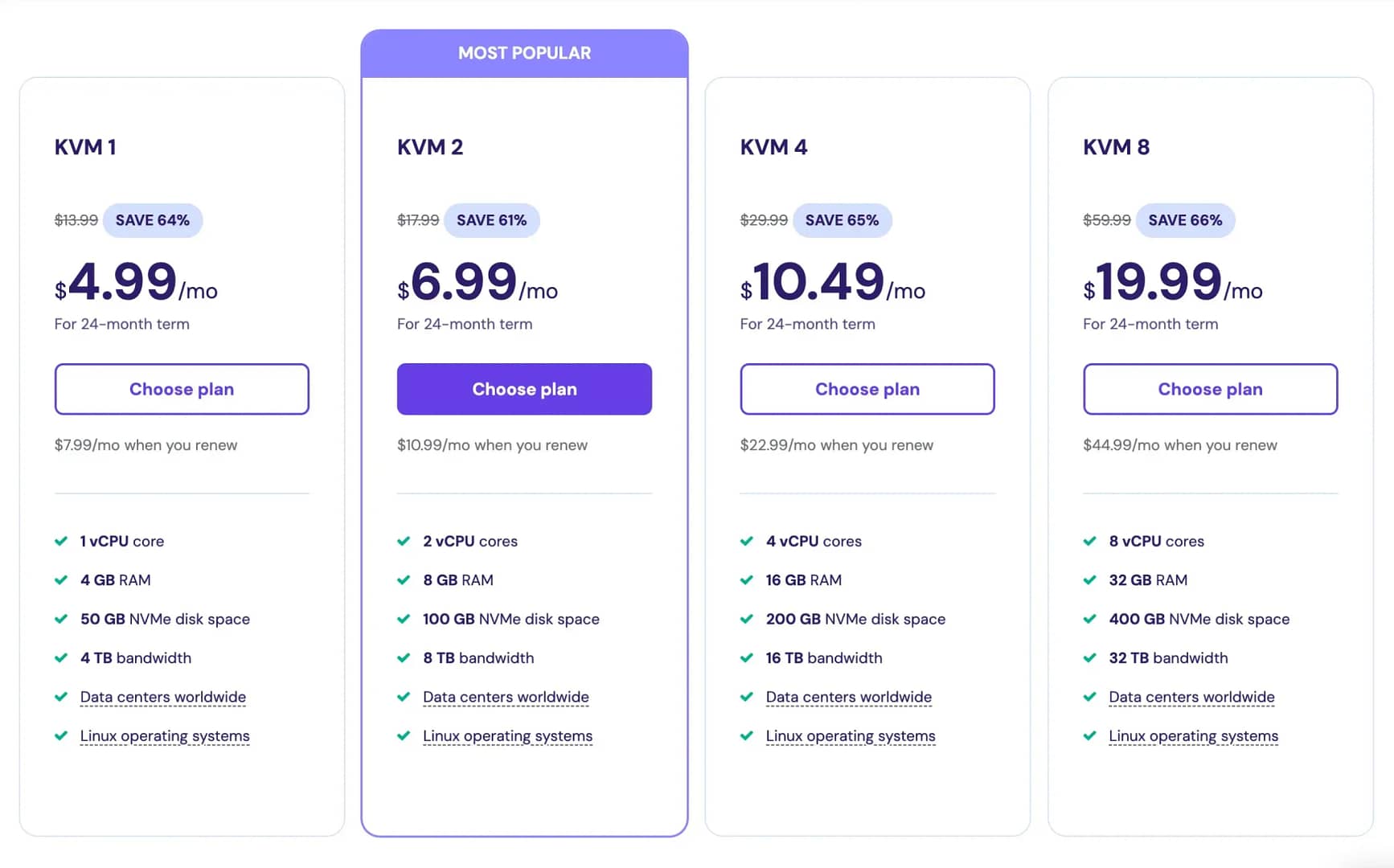1394x868 pixels.
Task: Choose the KVM 1 plan
Action: (182, 389)
